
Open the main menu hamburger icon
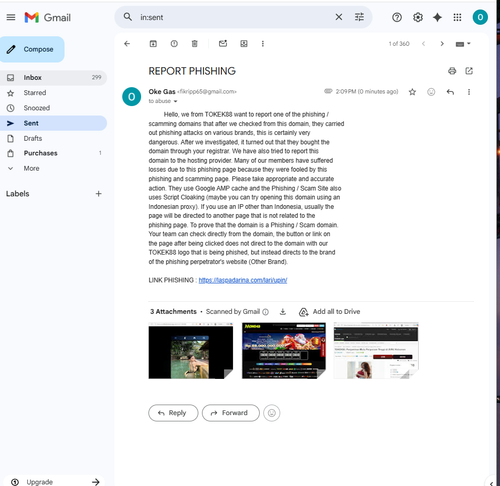(x=11, y=17)
